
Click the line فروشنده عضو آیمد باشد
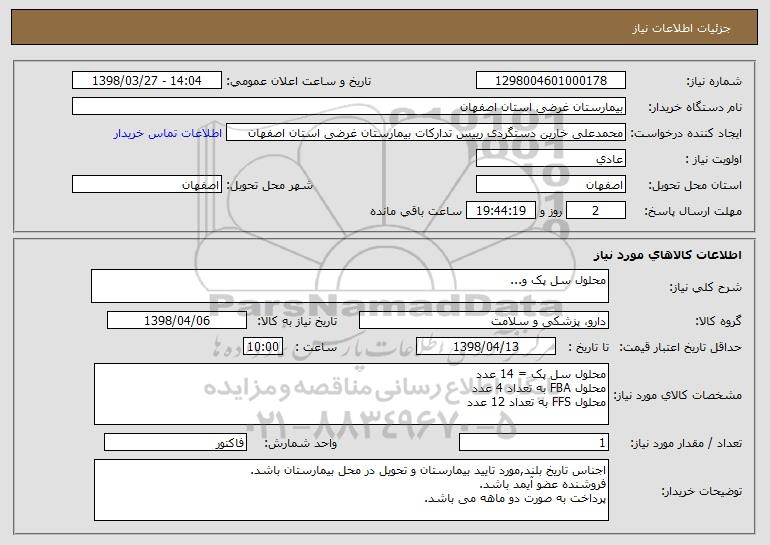[x=543, y=484]
